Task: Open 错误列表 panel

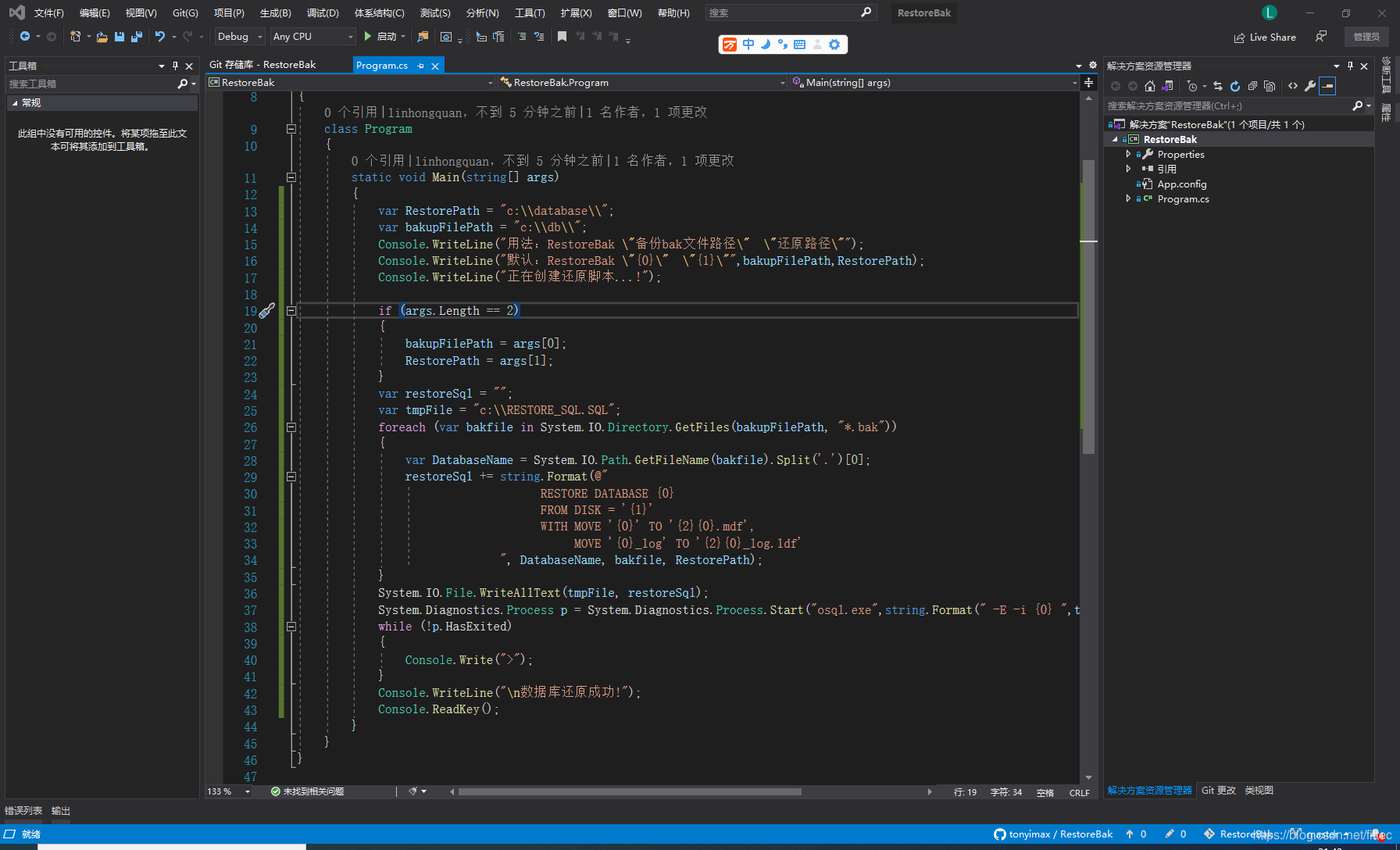Action: click(x=23, y=811)
